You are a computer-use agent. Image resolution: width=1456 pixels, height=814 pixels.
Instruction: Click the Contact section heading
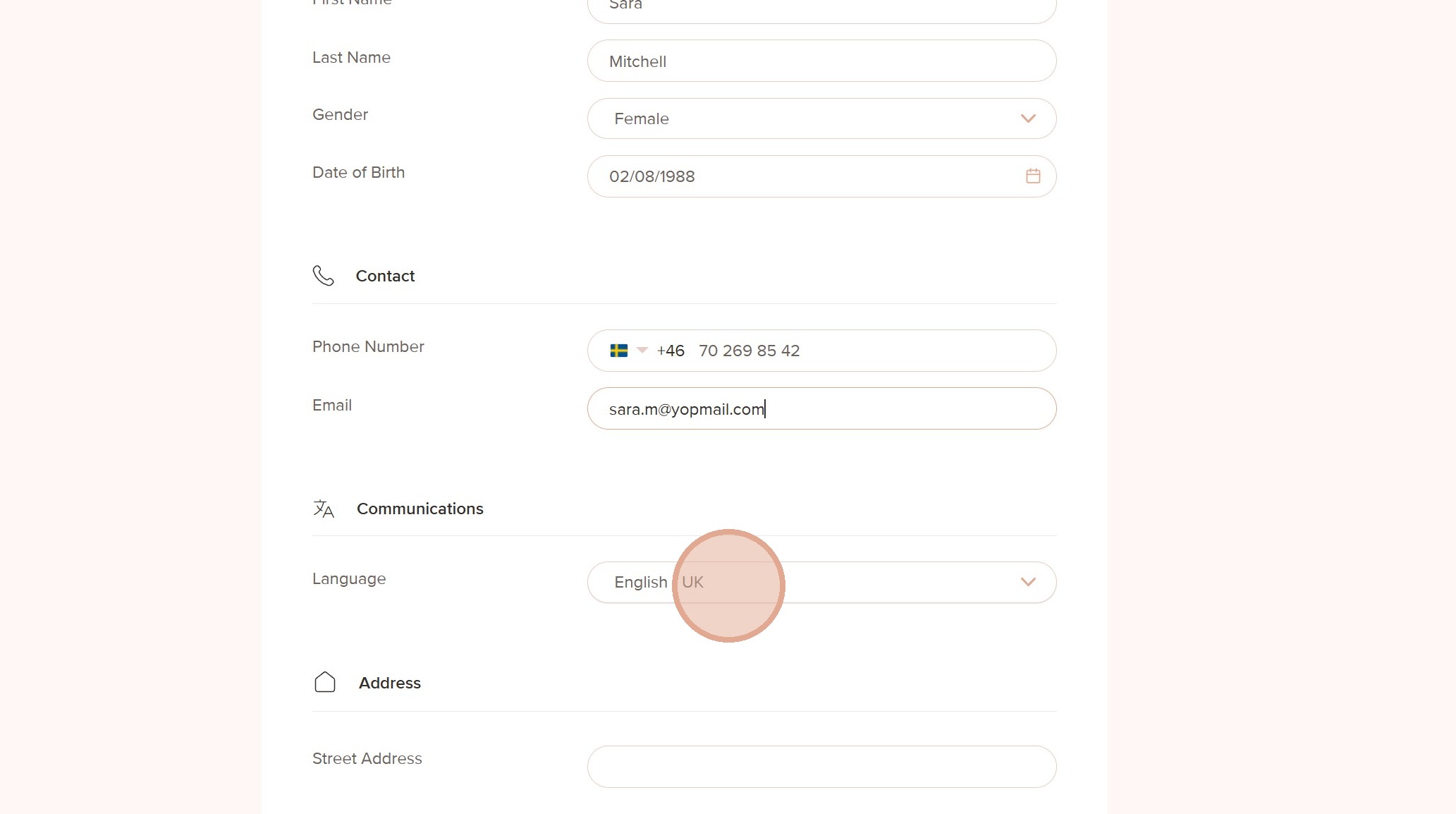pos(385,276)
